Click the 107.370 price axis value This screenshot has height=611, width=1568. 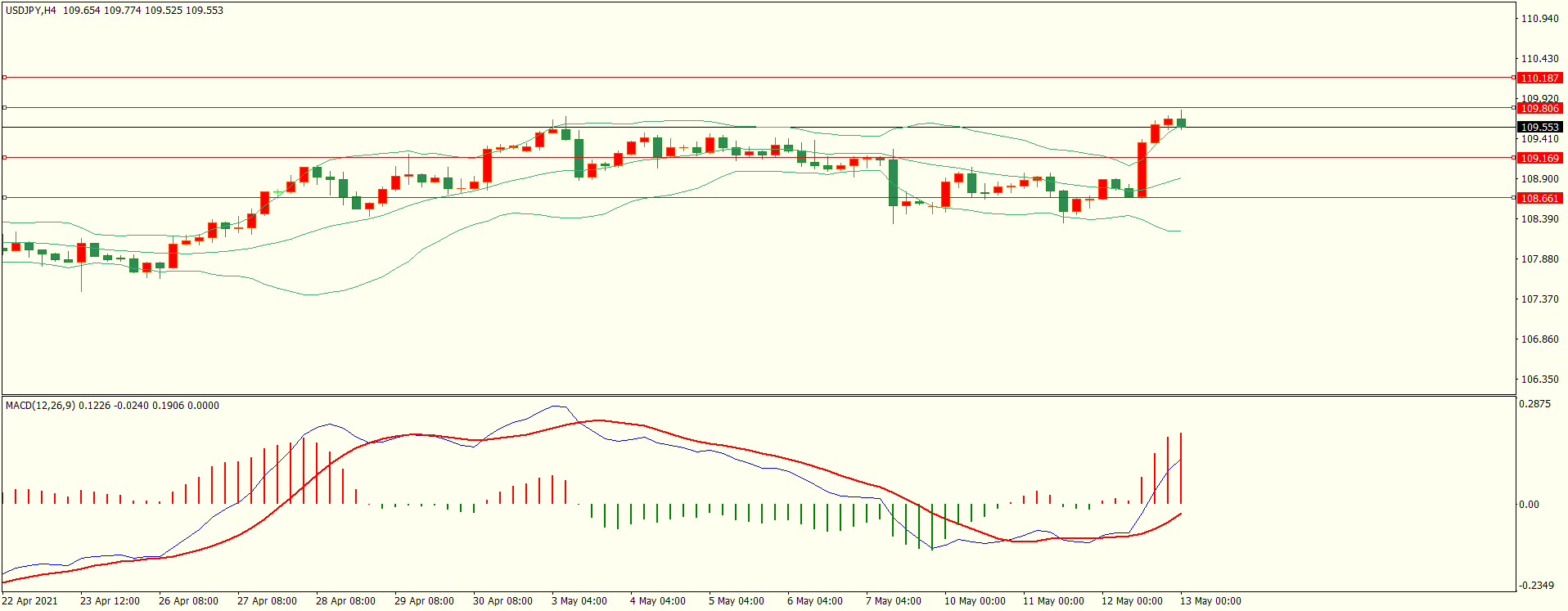click(x=1539, y=299)
